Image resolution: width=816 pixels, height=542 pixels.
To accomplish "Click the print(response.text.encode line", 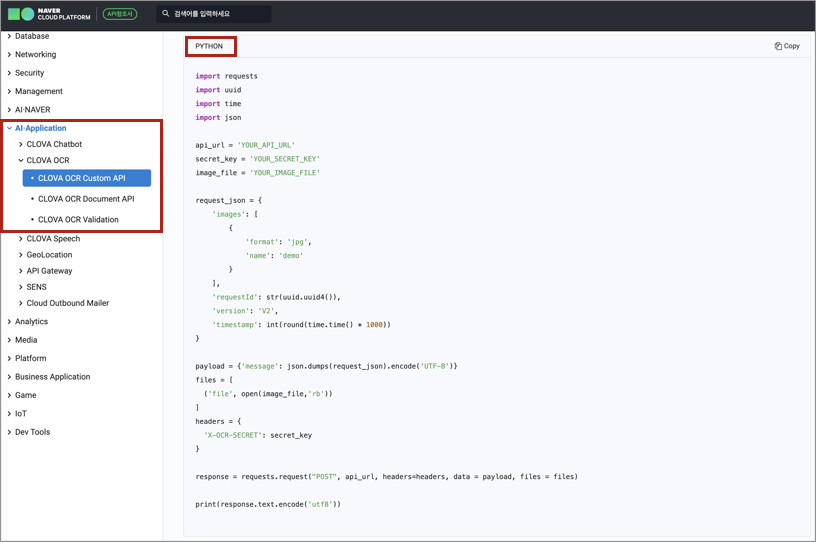I will click(x=268, y=505).
